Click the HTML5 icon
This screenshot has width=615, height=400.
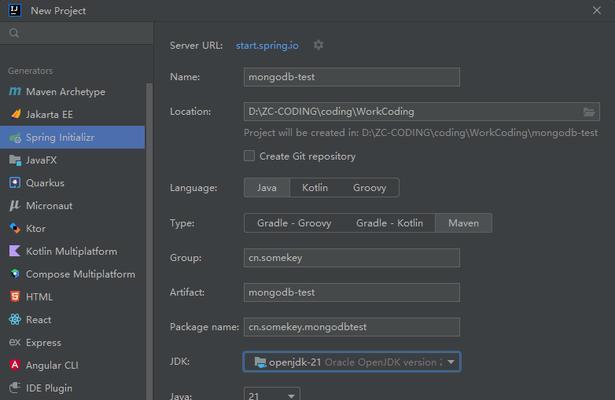pyautogui.click(x=15, y=296)
